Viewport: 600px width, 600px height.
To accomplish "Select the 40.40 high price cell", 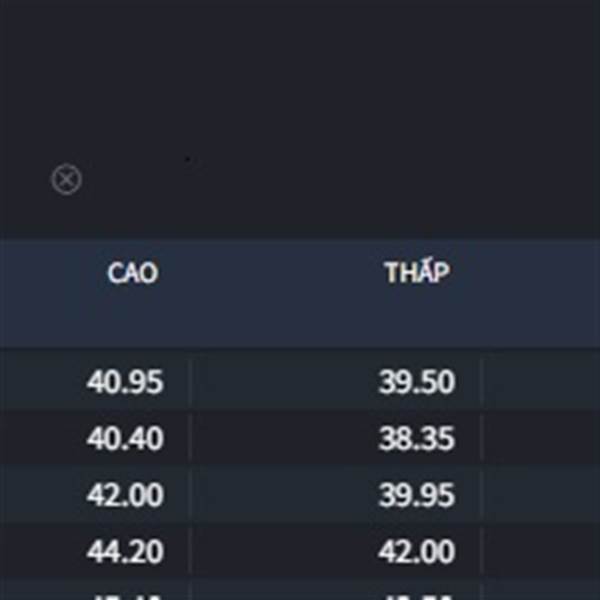I will click(x=125, y=439).
